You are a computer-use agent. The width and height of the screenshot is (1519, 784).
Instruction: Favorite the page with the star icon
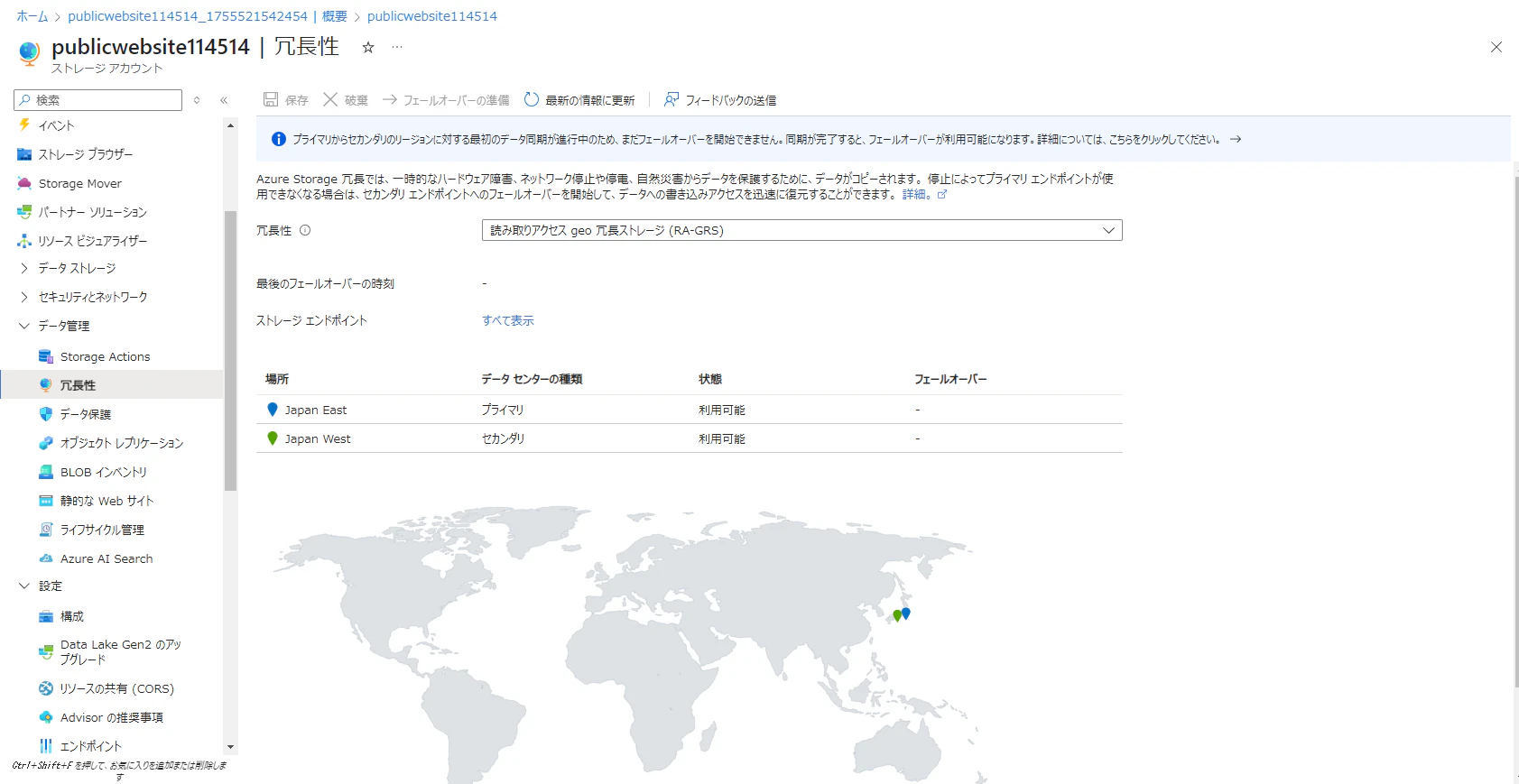[x=368, y=48]
